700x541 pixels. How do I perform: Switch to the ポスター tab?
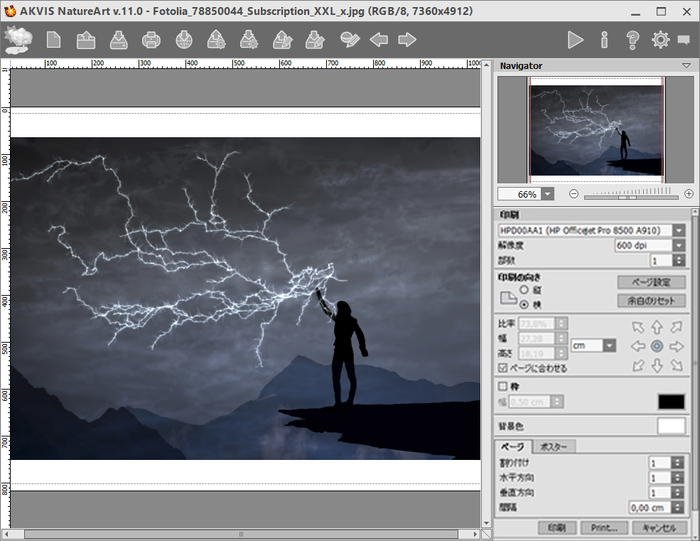(x=554, y=446)
